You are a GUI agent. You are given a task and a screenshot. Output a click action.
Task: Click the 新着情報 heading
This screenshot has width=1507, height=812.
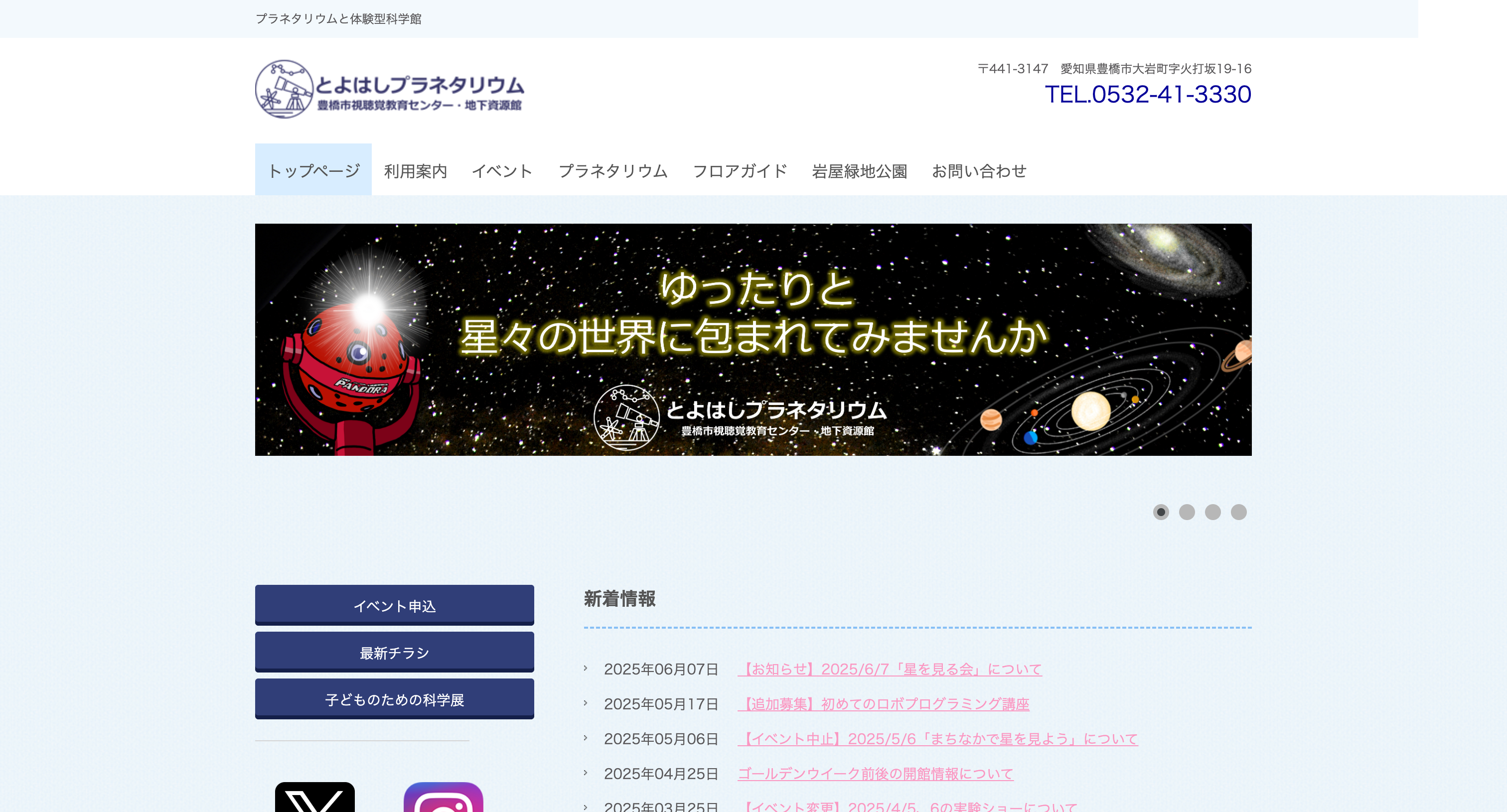[x=619, y=599]
